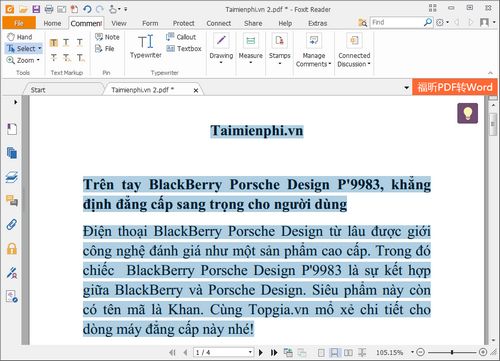Viewport: 500px width, 361px height.
Task: Click the Print icon in quick access toolbar
Action: 49,9
